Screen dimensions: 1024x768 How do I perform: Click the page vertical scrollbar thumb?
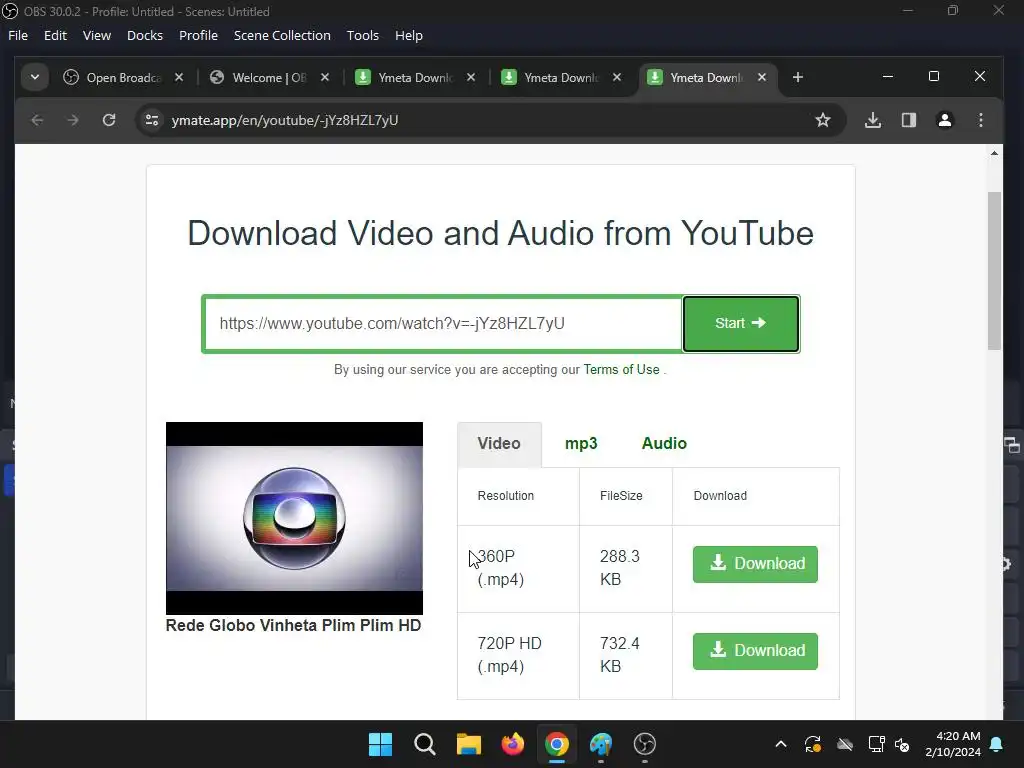994,271
